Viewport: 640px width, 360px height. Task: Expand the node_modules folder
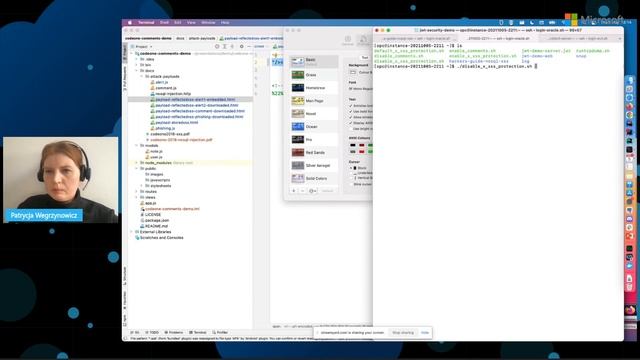coord(137,162)
